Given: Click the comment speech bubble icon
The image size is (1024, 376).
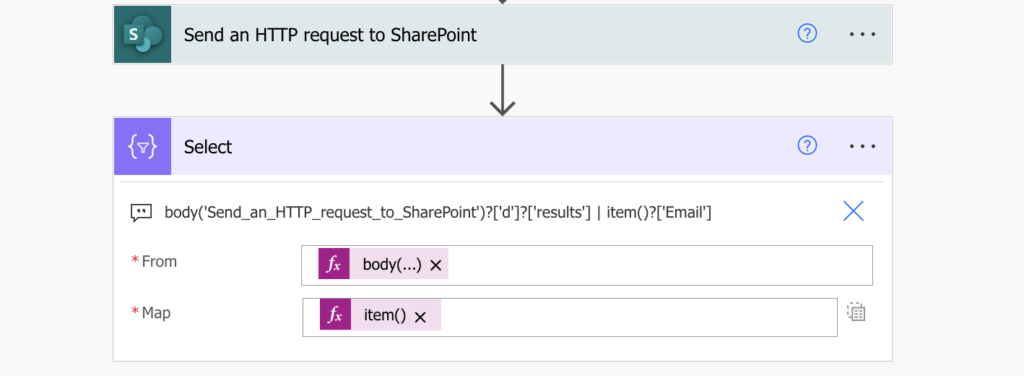Looking at the screenshot, I should coord(141,212).
